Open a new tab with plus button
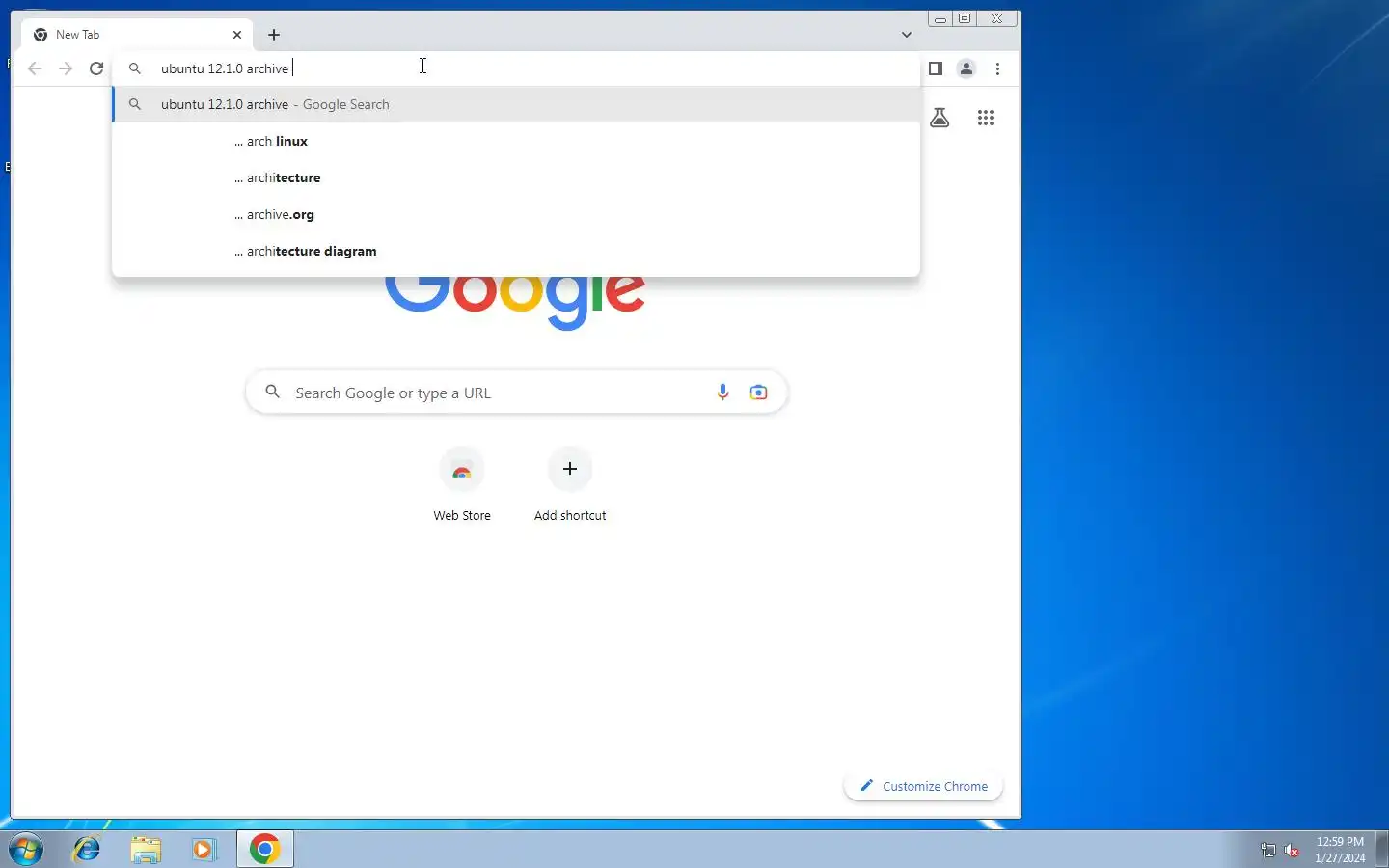 274,35
